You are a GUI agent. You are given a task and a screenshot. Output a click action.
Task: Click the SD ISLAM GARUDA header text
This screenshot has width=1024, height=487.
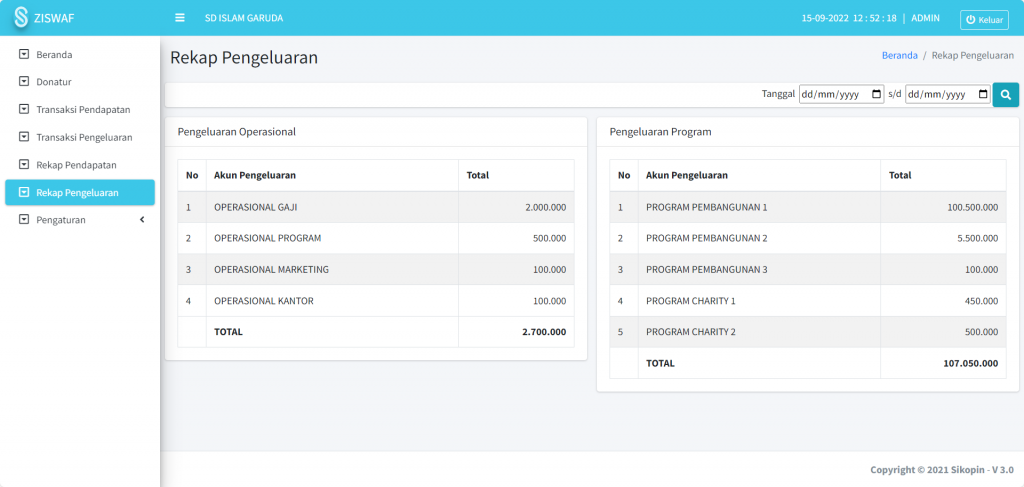pos(244,18)
